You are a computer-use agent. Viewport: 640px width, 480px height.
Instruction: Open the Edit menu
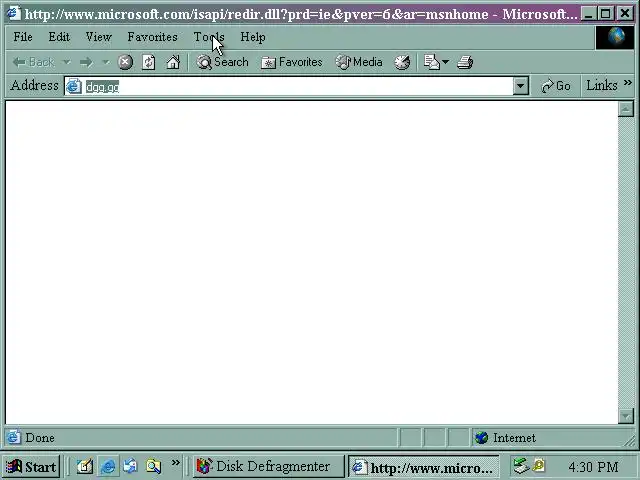click(x=59, y=37)
